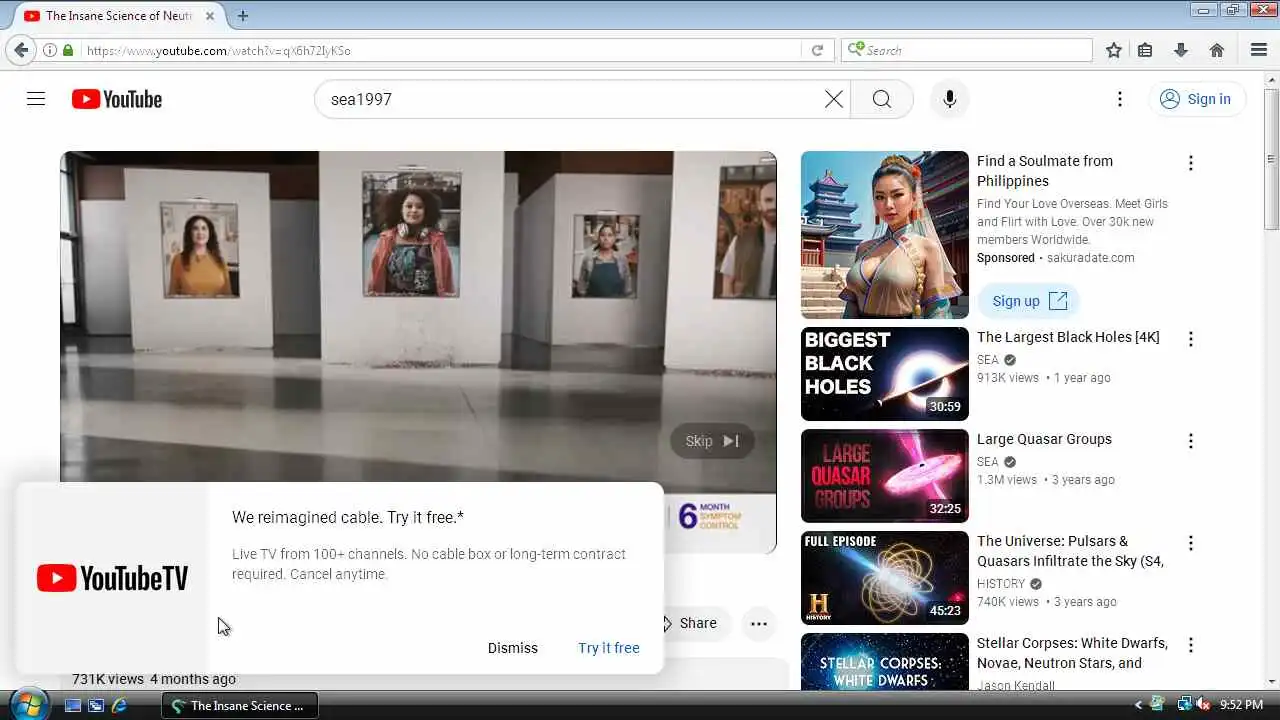Close the YouTube browser tab
Viewport: 1280px width, 720px height.
209,16
